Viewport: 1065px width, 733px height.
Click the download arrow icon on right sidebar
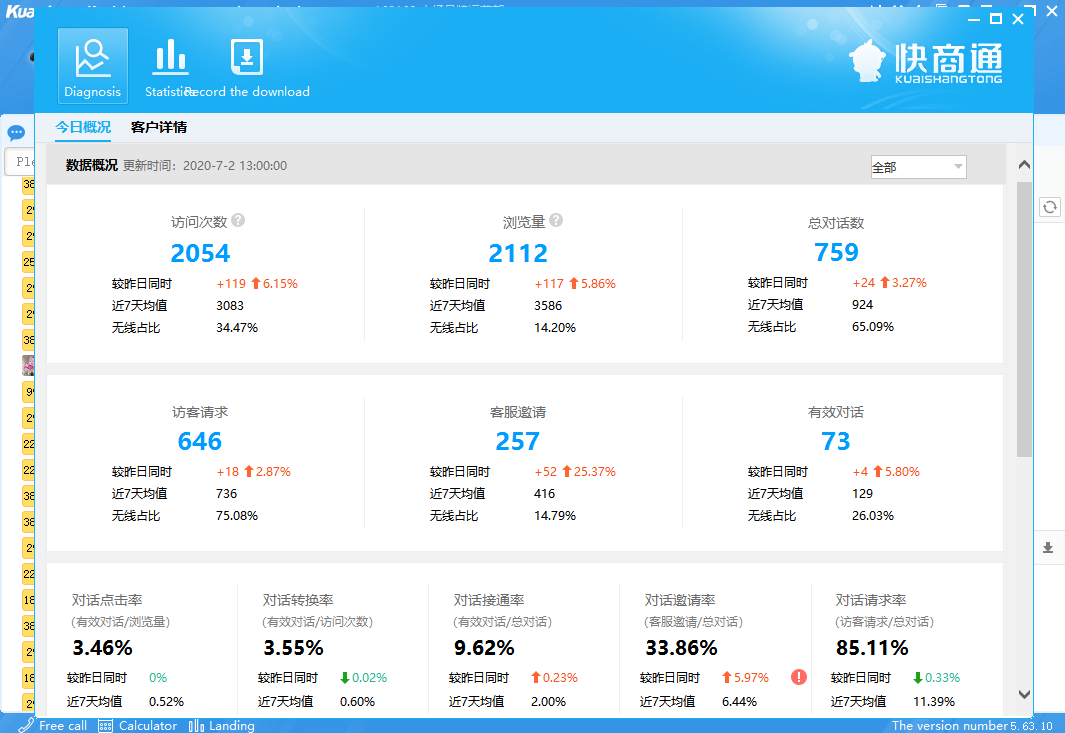[1048, 547]
